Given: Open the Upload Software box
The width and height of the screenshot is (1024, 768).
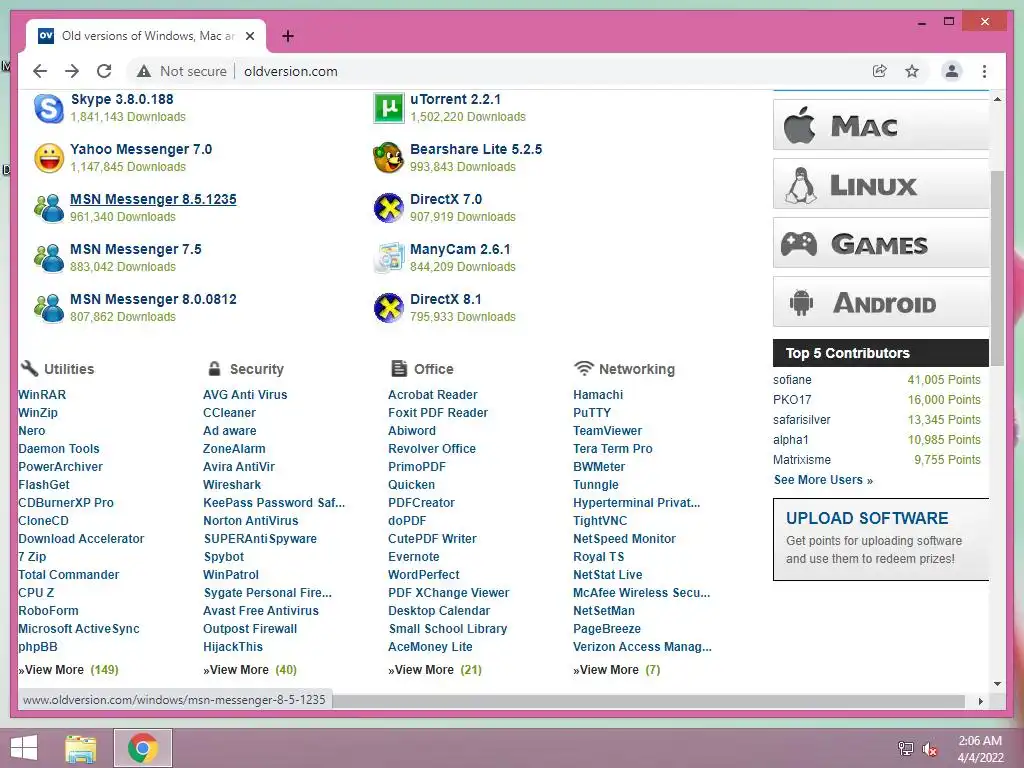Looking at the screenshot, I should (881, 539).
